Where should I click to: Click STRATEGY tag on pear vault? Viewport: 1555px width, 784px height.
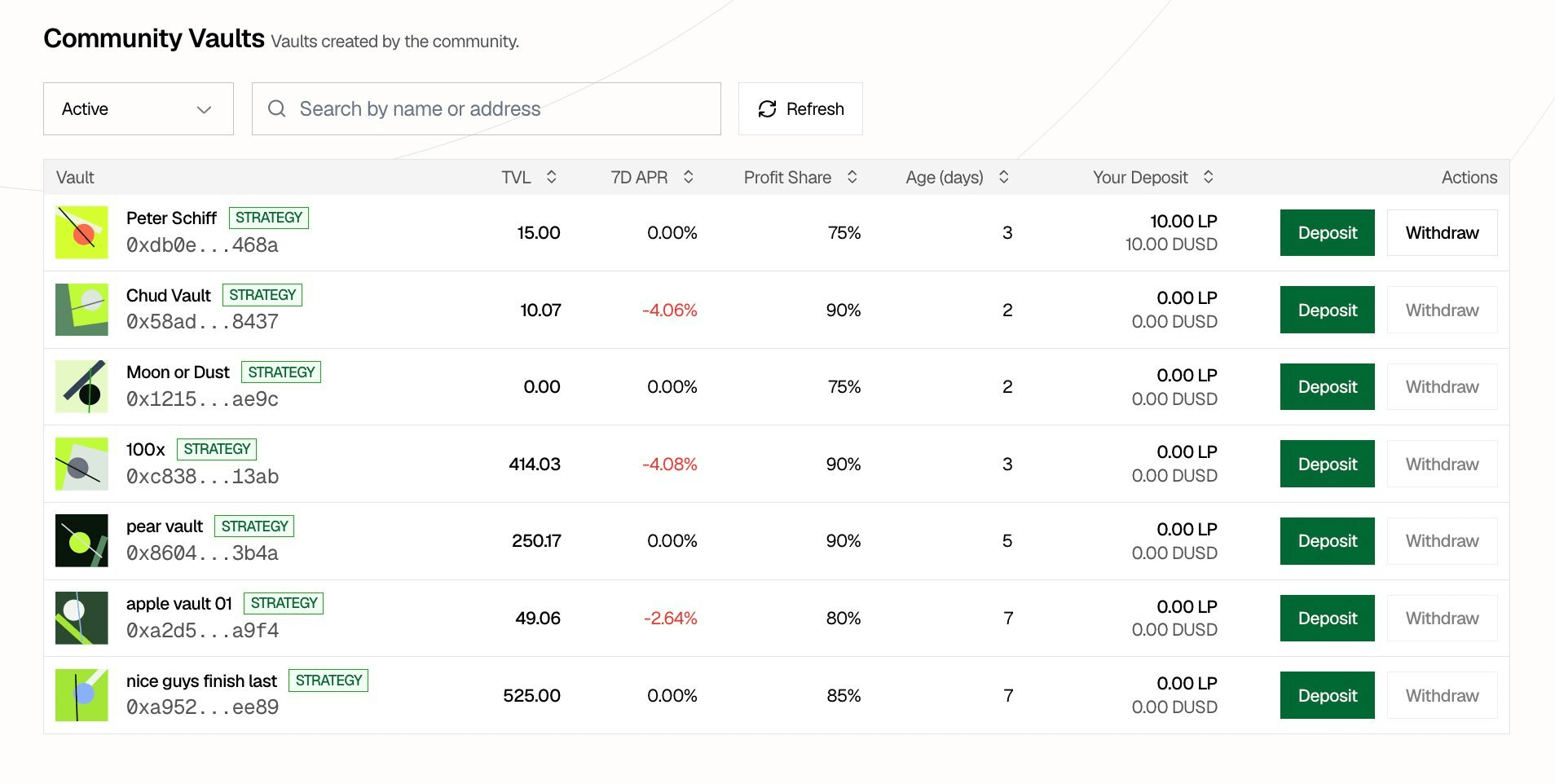coord(254,526)
